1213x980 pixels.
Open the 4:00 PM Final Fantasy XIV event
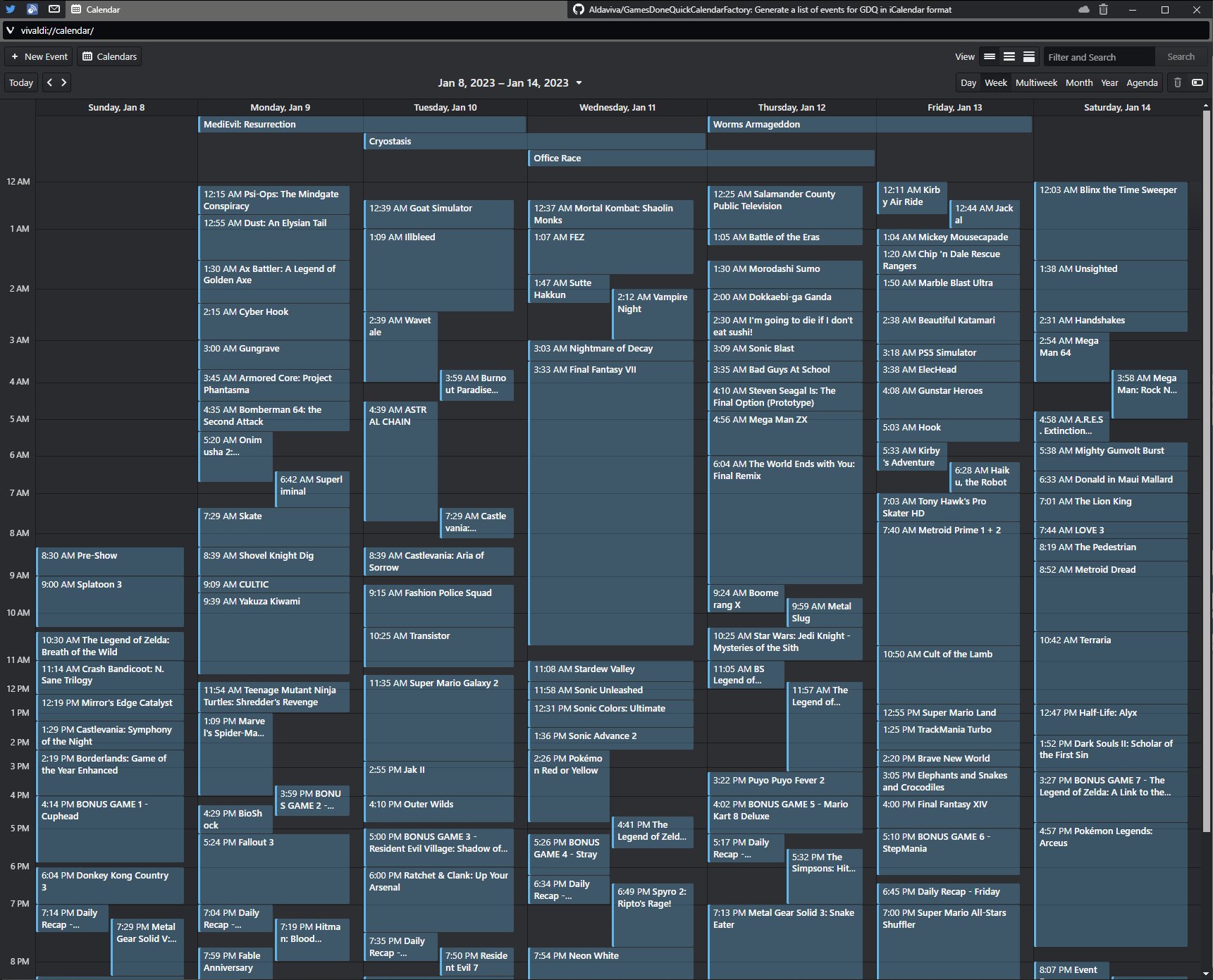click(949, 812)
